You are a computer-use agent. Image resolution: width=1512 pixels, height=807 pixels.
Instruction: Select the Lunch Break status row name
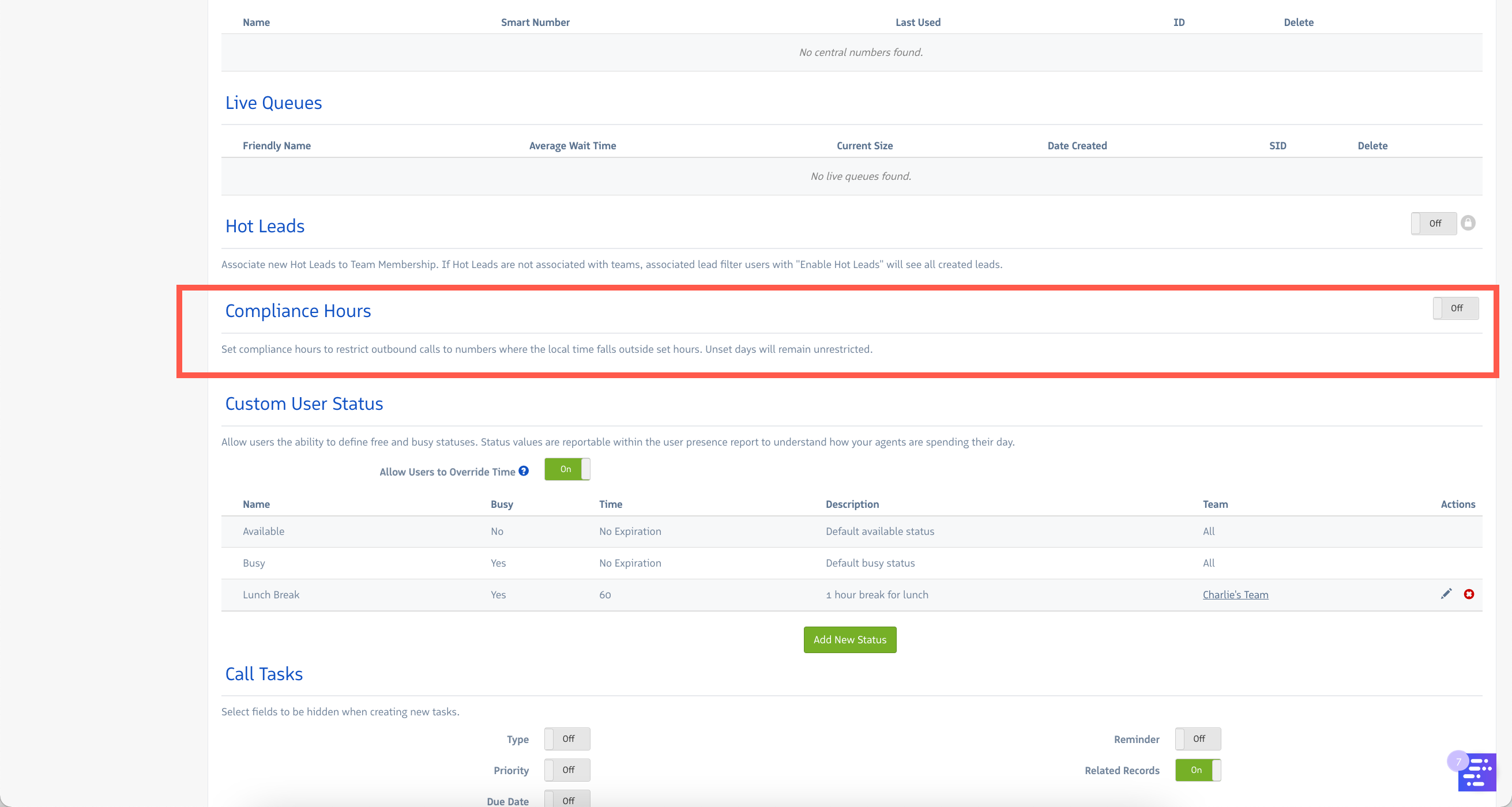pos(271,594)
